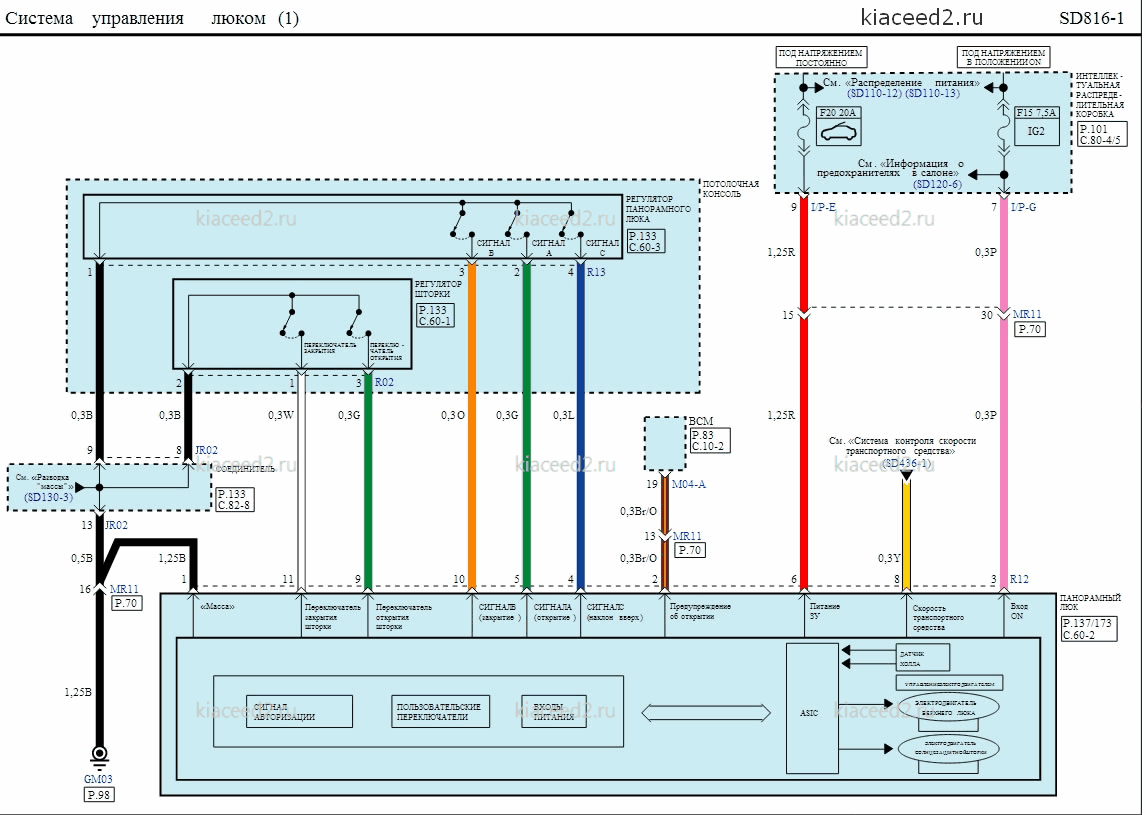Click the car icon in fuse F20 20A
Screen dimensions: 1146x815
pos(838,134)
